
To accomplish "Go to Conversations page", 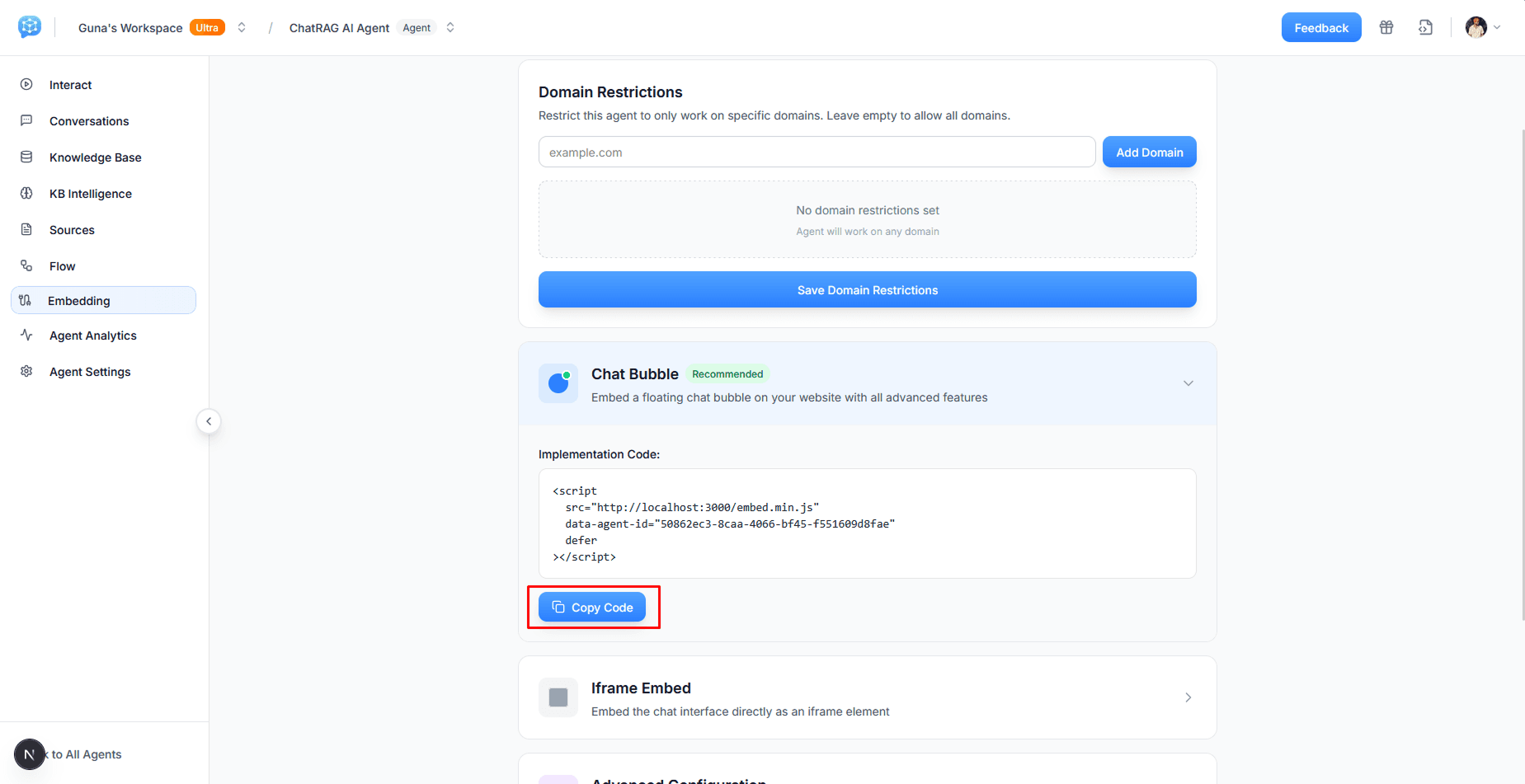I will point(103,121).
